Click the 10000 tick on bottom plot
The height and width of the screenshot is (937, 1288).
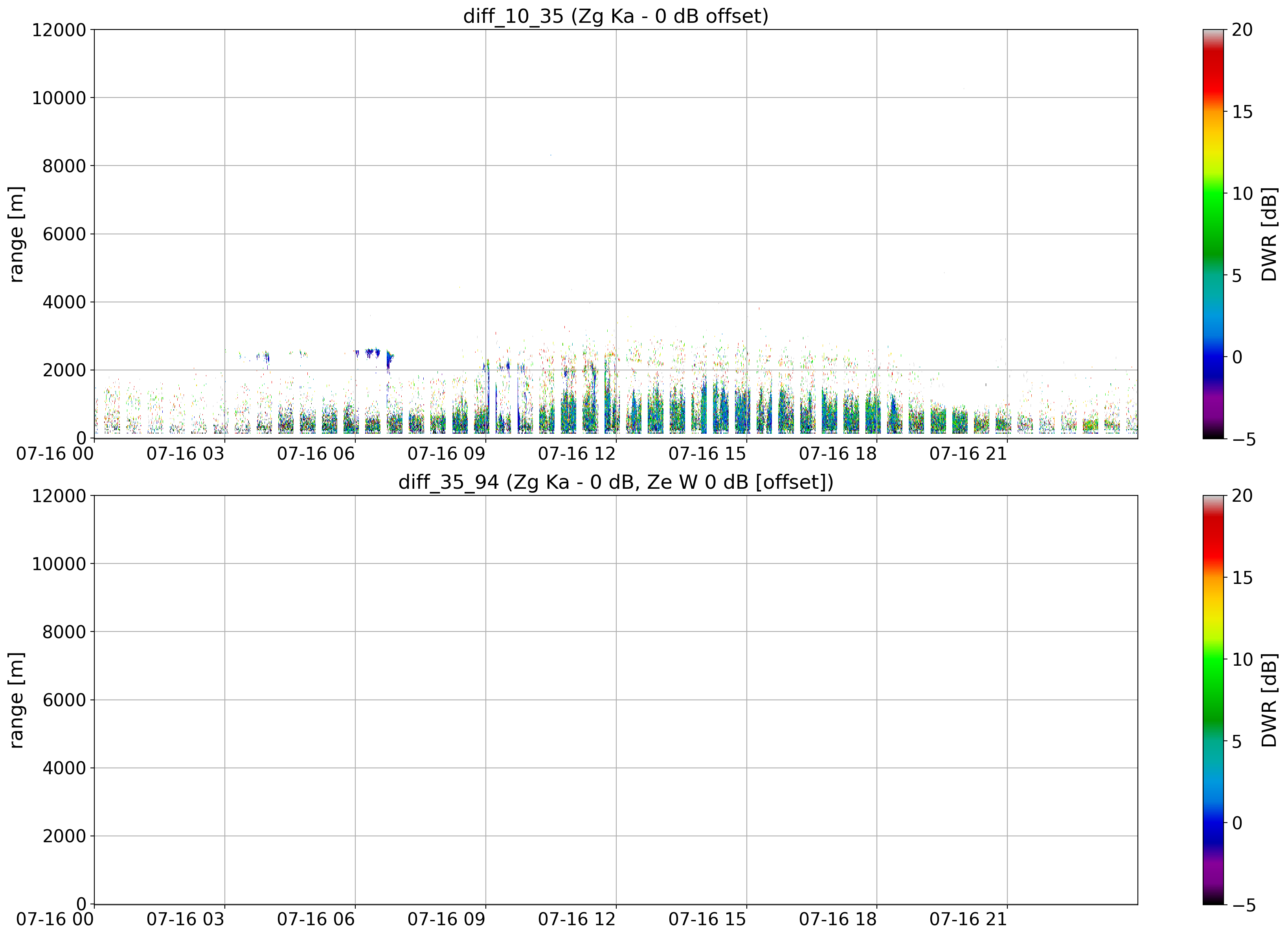click(x=59, y=564)
